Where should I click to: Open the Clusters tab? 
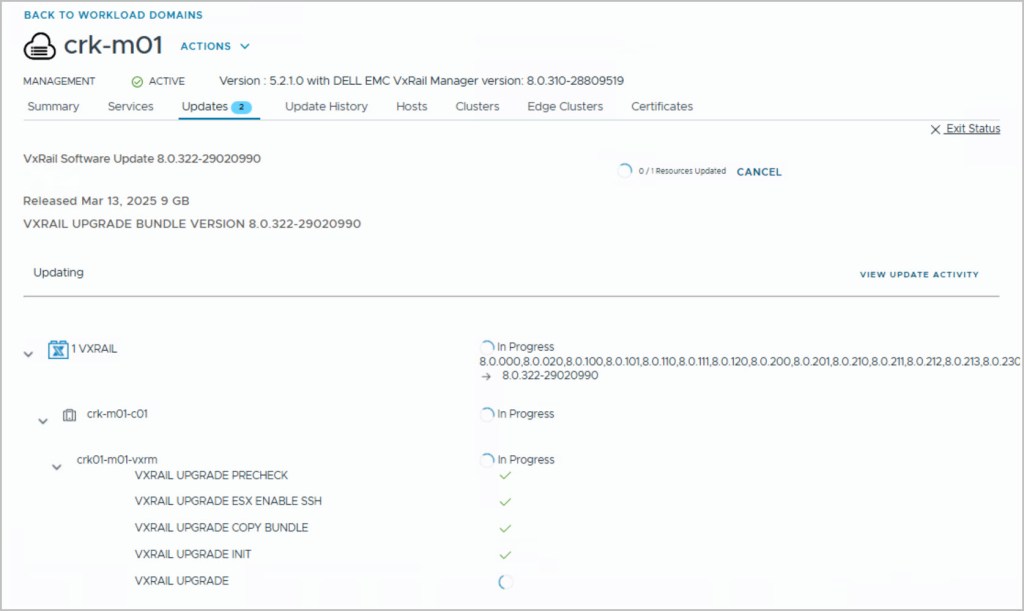[477, 106]
